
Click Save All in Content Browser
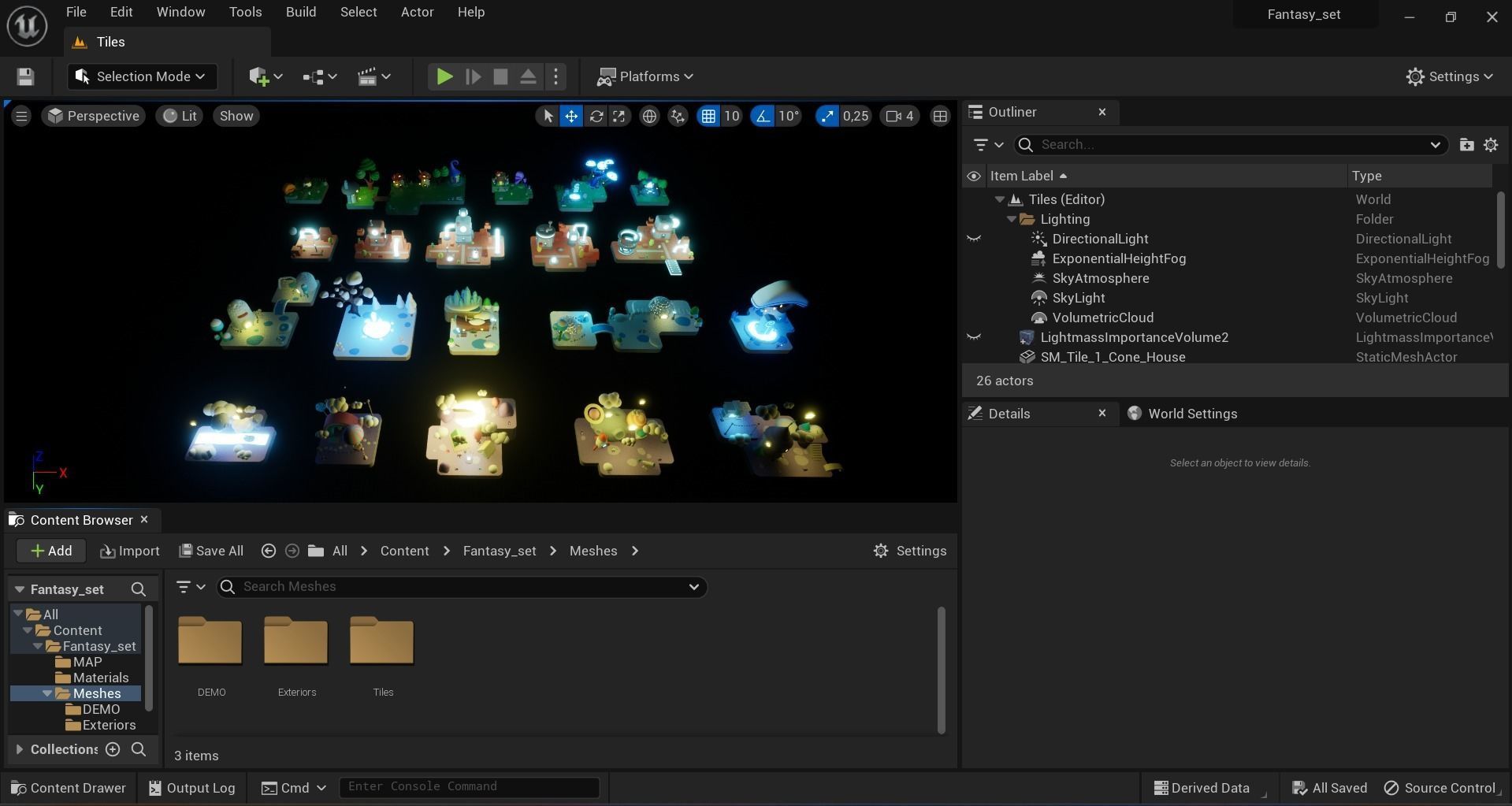pyautogui.click(x=211, y=551)
